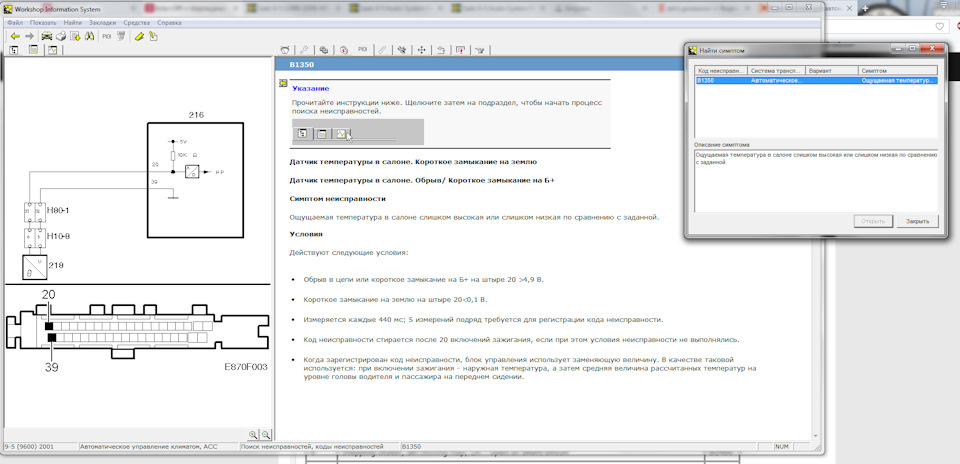
Task: Click the heart favorite icon in browser
Action: coord(940,26)
